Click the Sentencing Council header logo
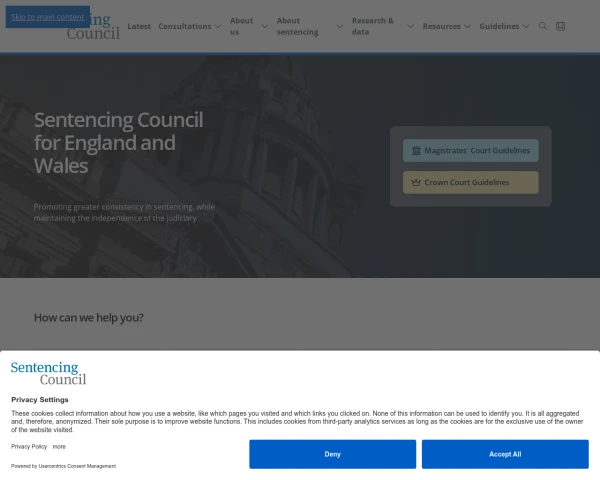600x480 pixels. 93,26
